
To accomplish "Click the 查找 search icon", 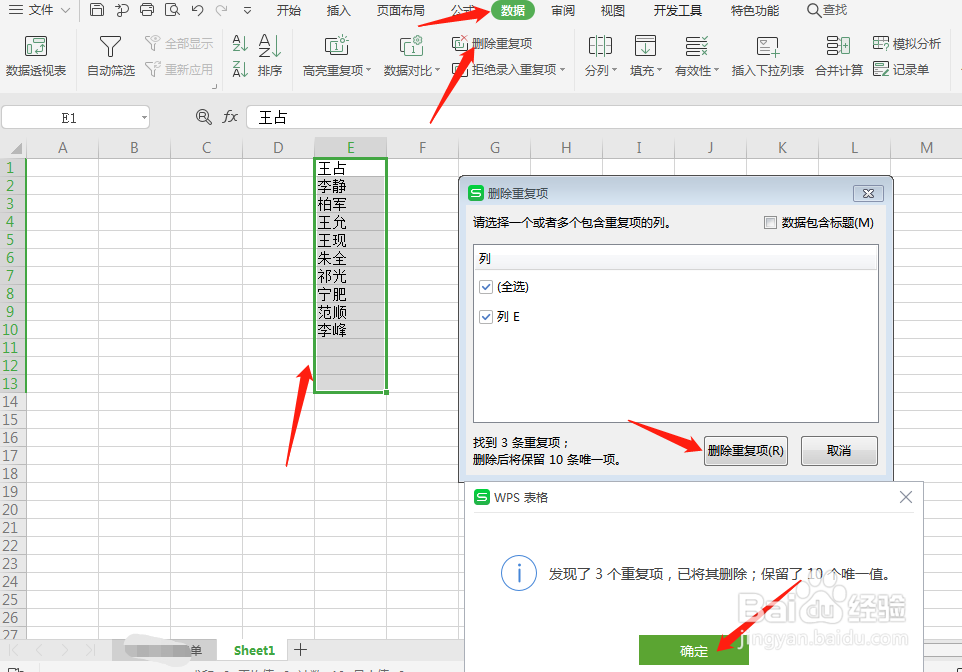I will click(x=826, y=10).
